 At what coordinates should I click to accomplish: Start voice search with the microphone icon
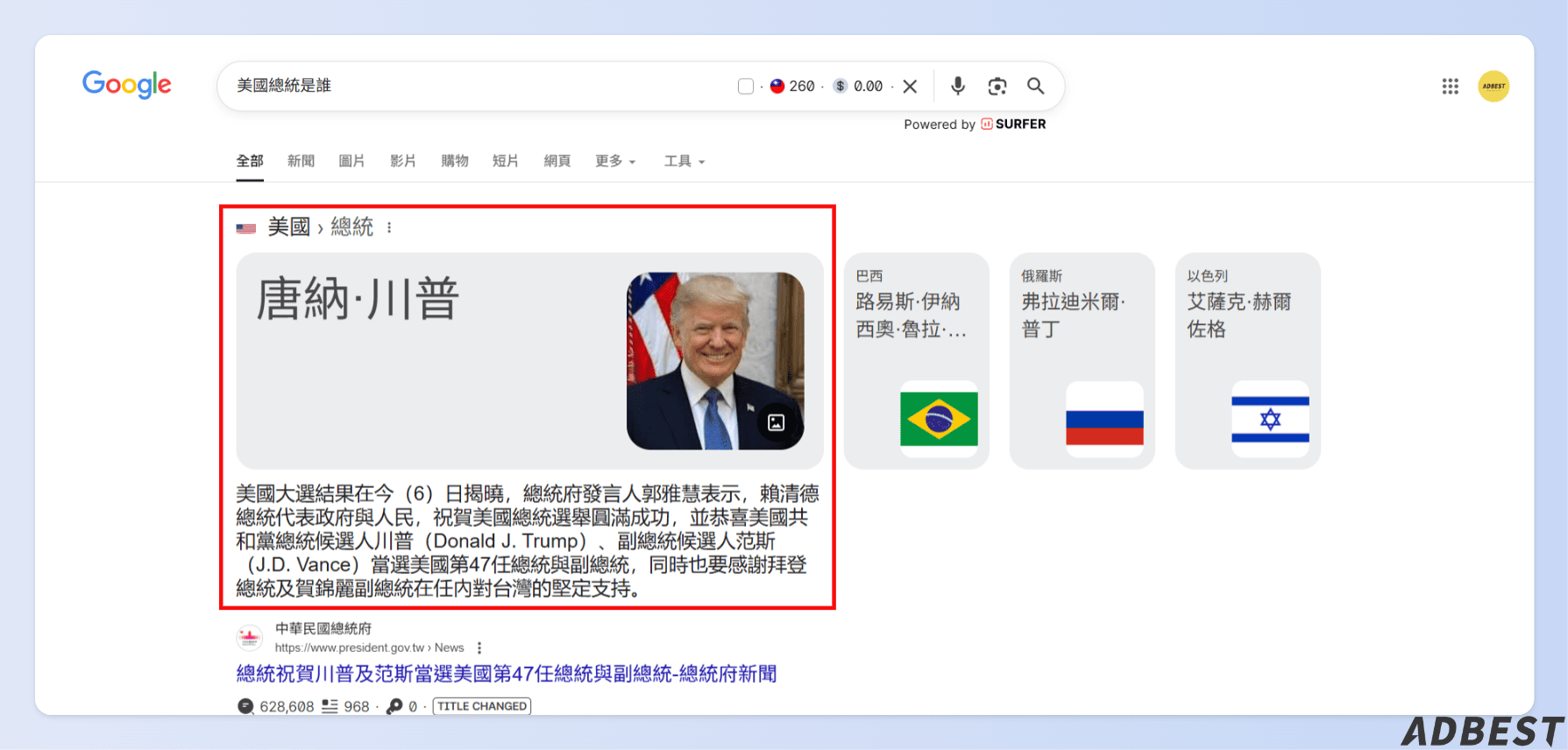pyautogui.click(x=958, y=86)
